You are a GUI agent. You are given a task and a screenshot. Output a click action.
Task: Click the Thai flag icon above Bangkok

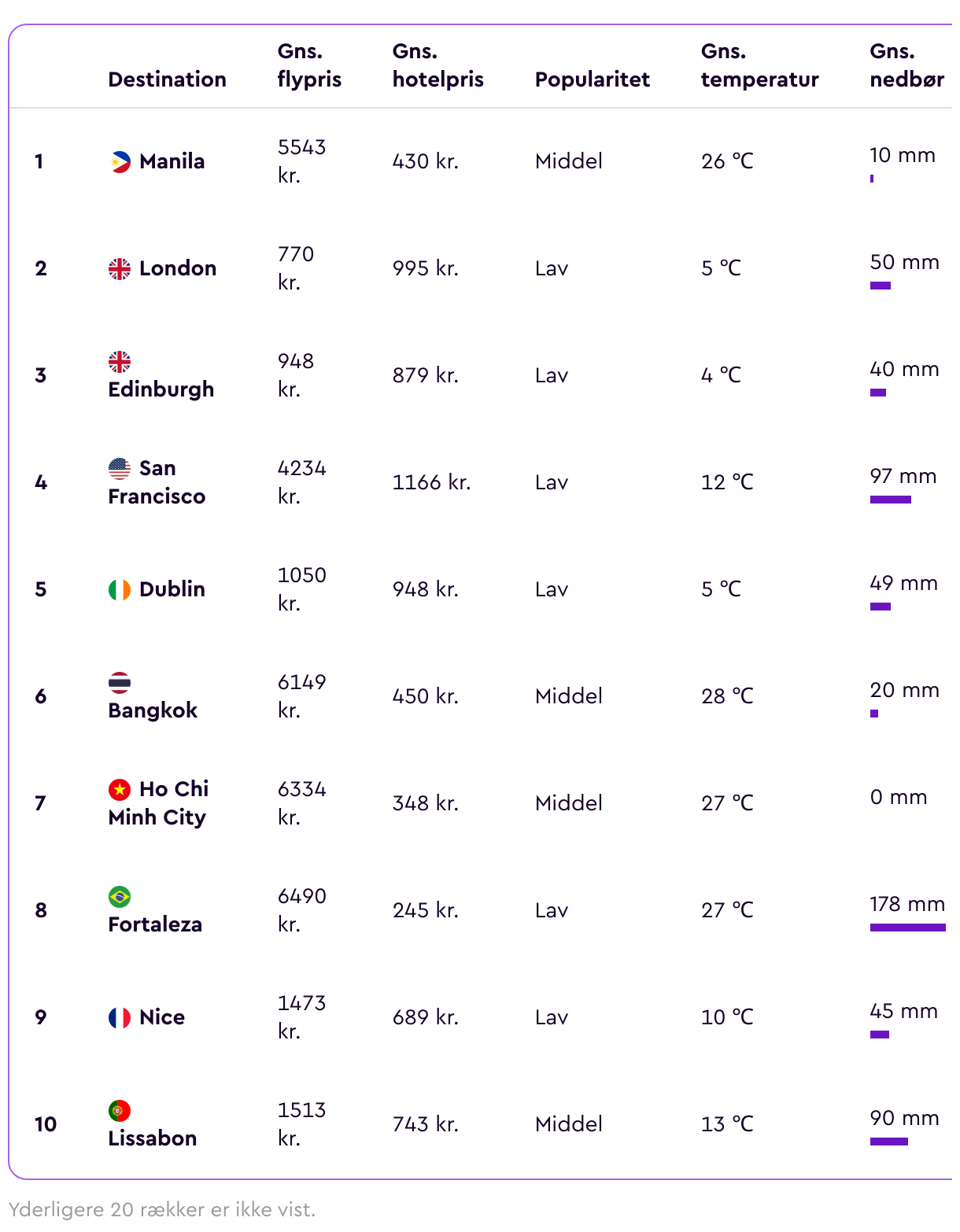120,683
